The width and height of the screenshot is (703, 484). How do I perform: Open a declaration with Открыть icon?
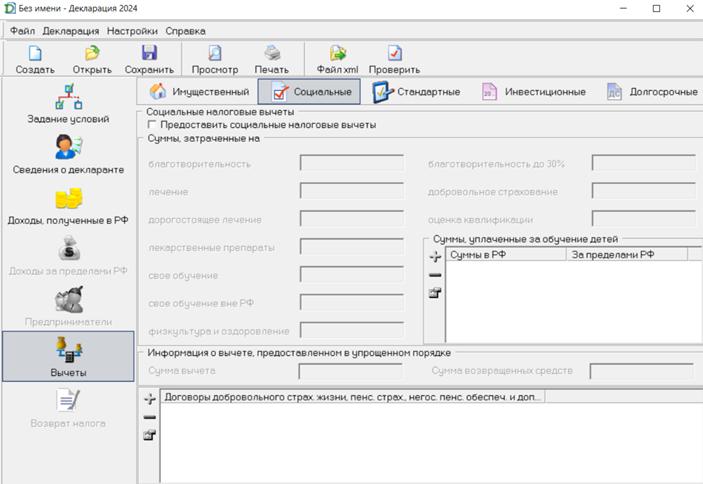[x=92, y=54]
